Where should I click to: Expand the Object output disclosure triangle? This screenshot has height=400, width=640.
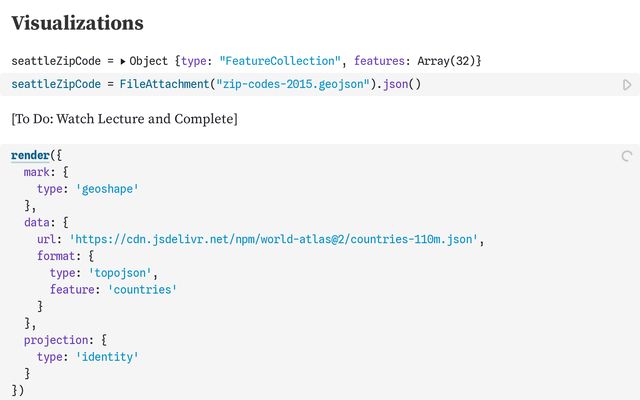coord(124,61)
